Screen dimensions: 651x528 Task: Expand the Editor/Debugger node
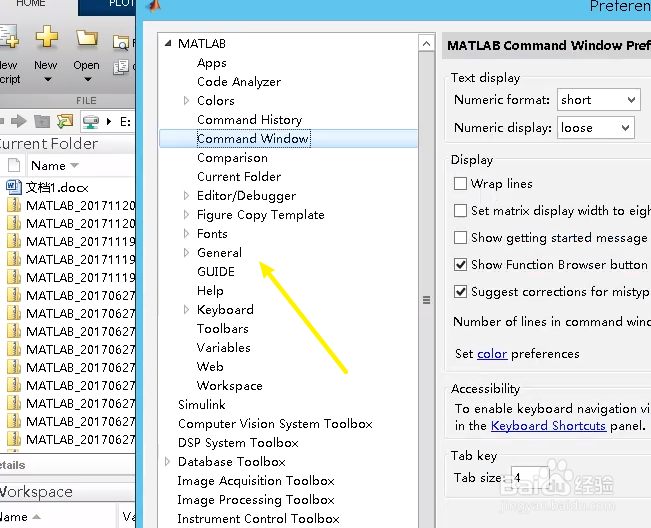click(x=186, y=196)
